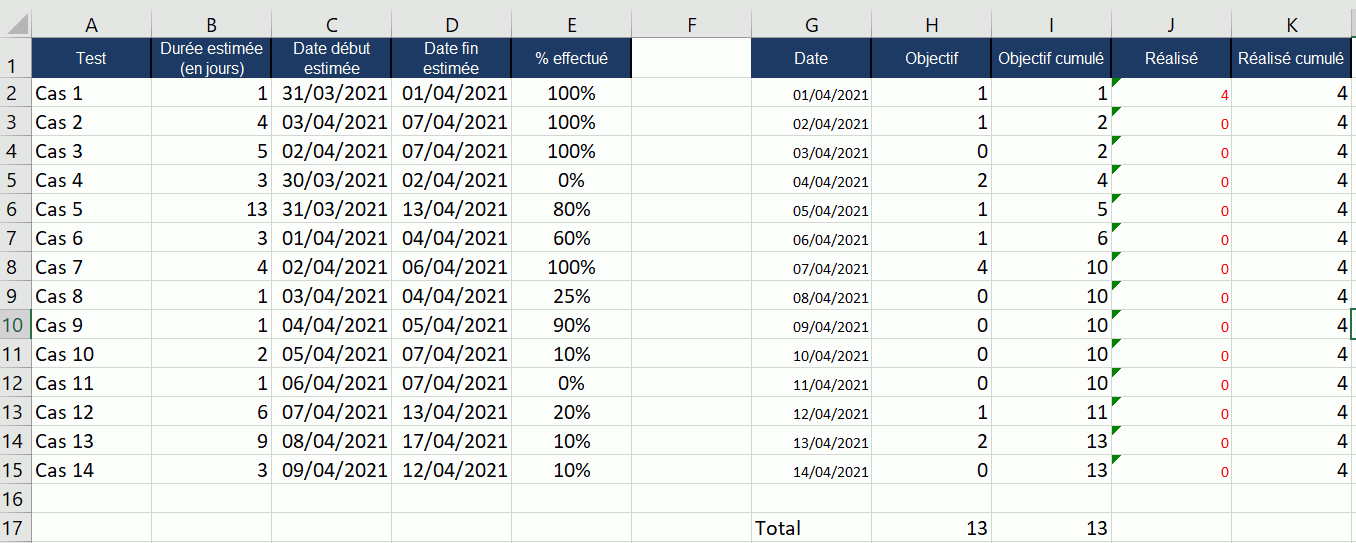
Task: Click the "Date début estimée" header cell
Action: pyautogui.click(x=331, y=58)
